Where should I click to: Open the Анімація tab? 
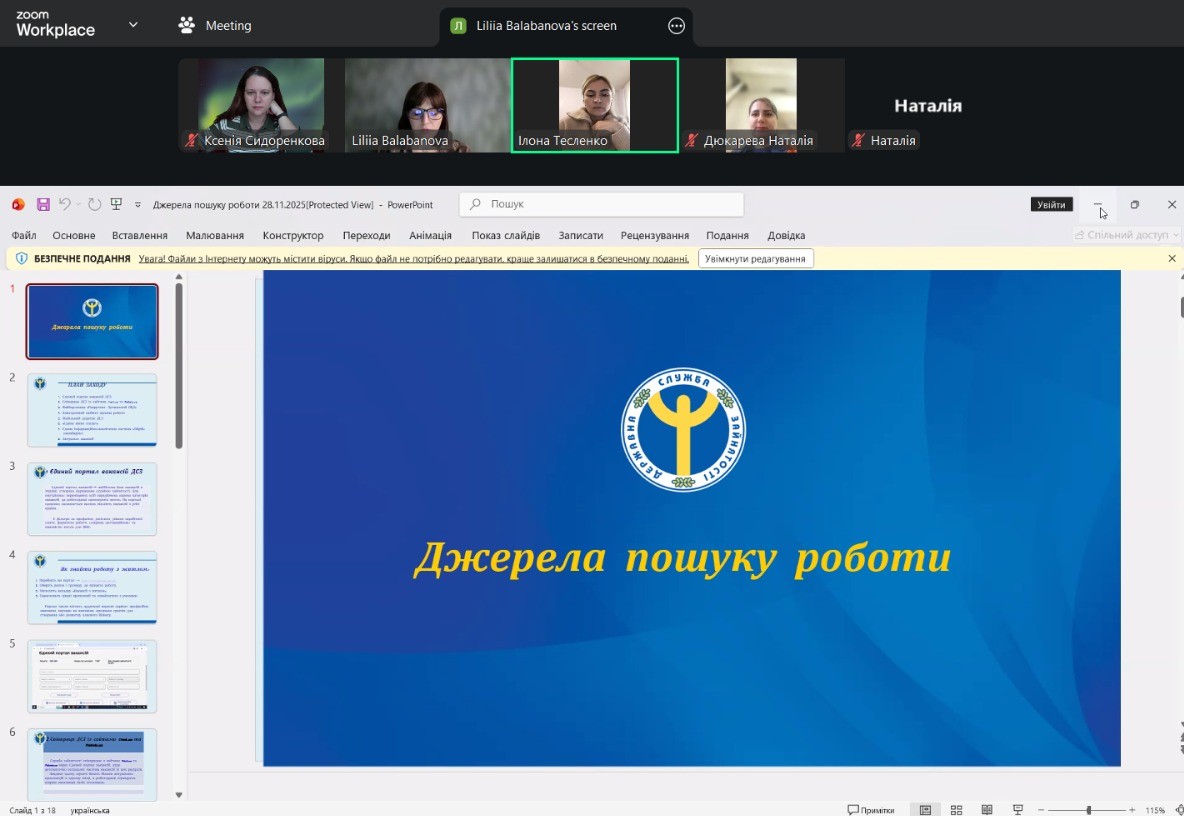point(430,236)
